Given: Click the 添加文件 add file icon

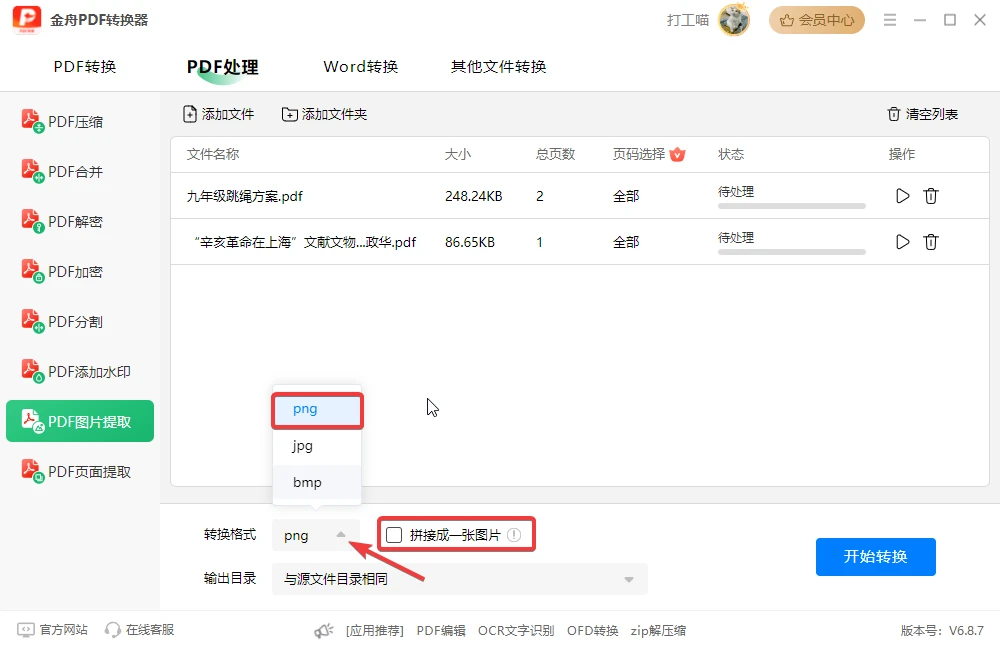Looking at the screenshot, I should (x=190, y=114).
